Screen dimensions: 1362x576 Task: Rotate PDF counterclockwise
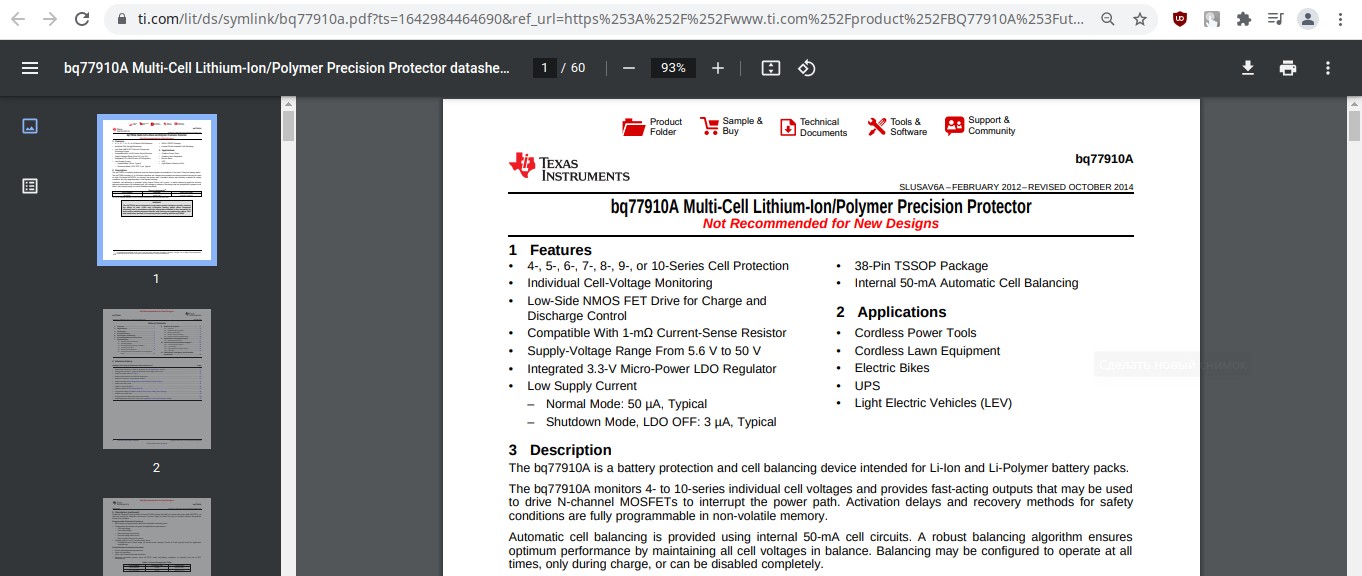tap(807, 68)
